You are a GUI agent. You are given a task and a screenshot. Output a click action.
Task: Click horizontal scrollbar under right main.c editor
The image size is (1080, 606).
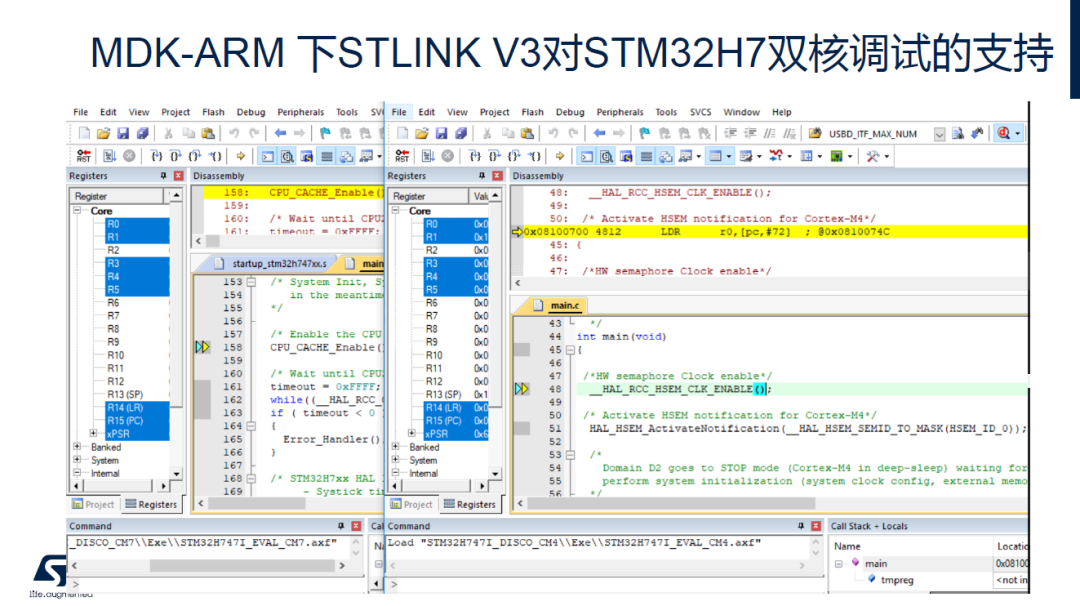(x=671, y=503)
